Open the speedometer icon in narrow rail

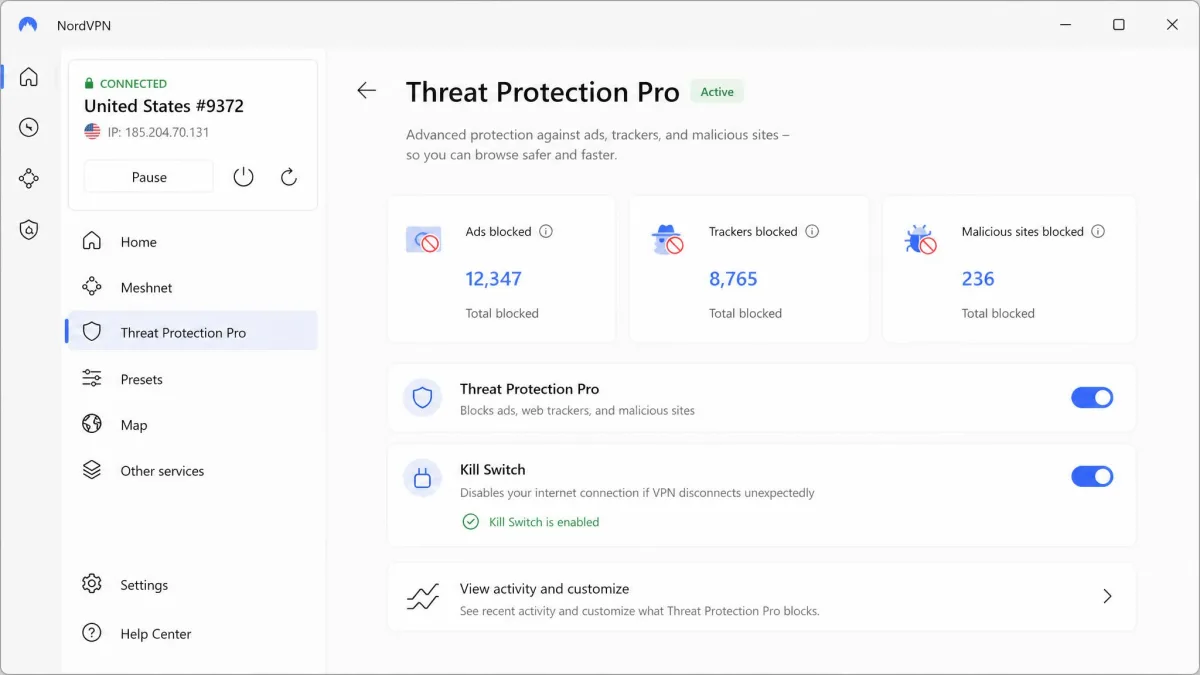pos(29,127)
